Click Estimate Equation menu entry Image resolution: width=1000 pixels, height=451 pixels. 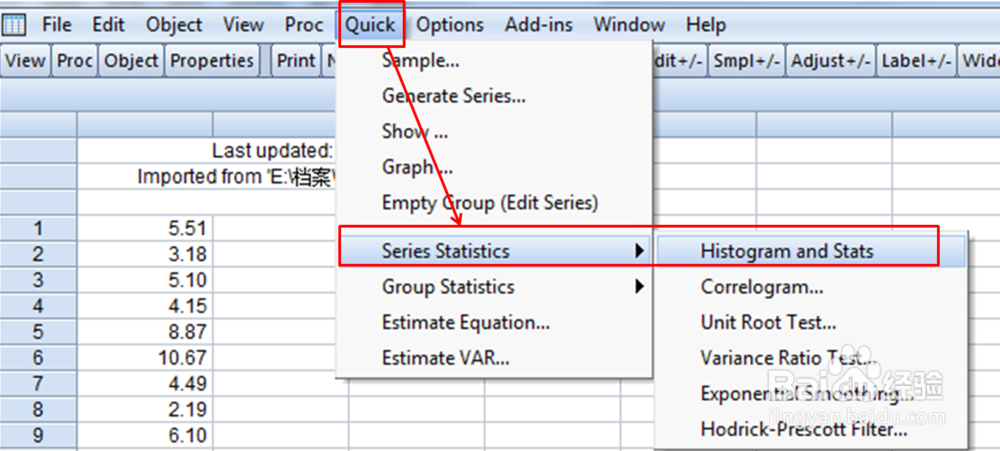465,323
